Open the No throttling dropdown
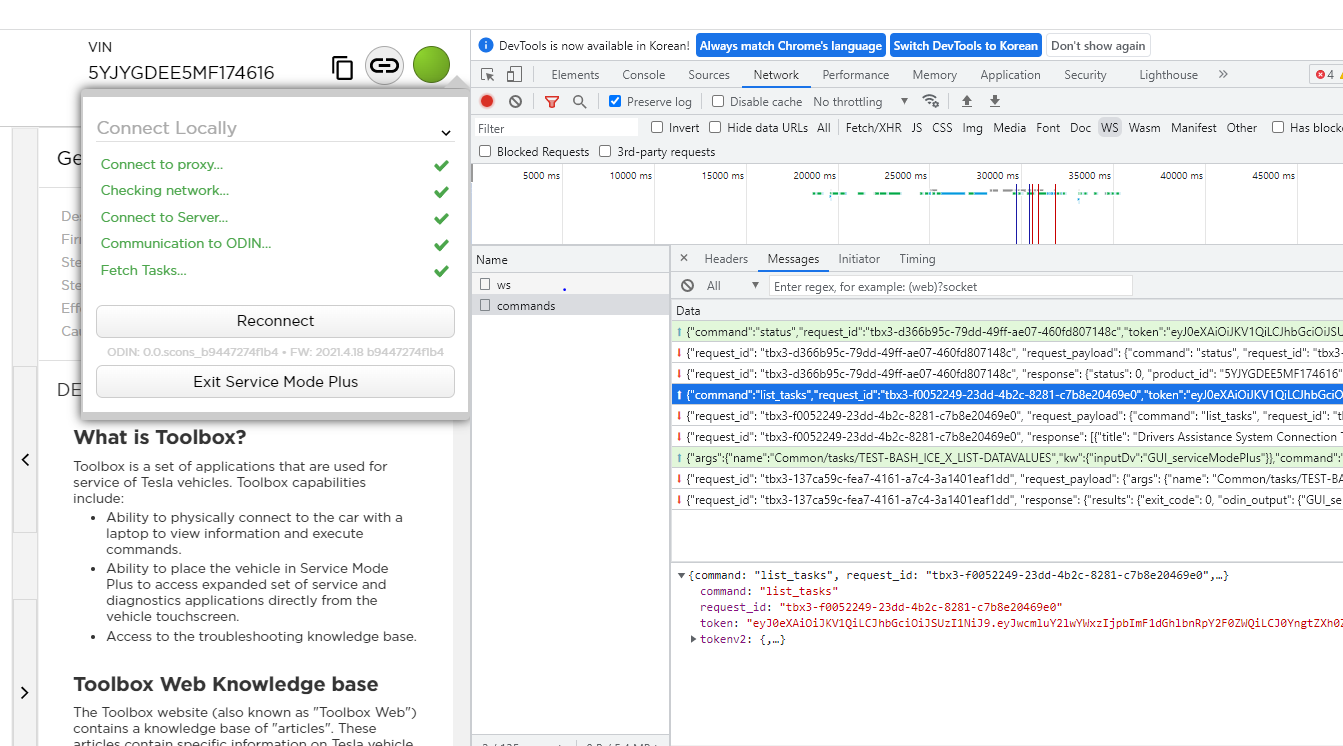Screen dimensions: 1343x746 tap(861, 101)
